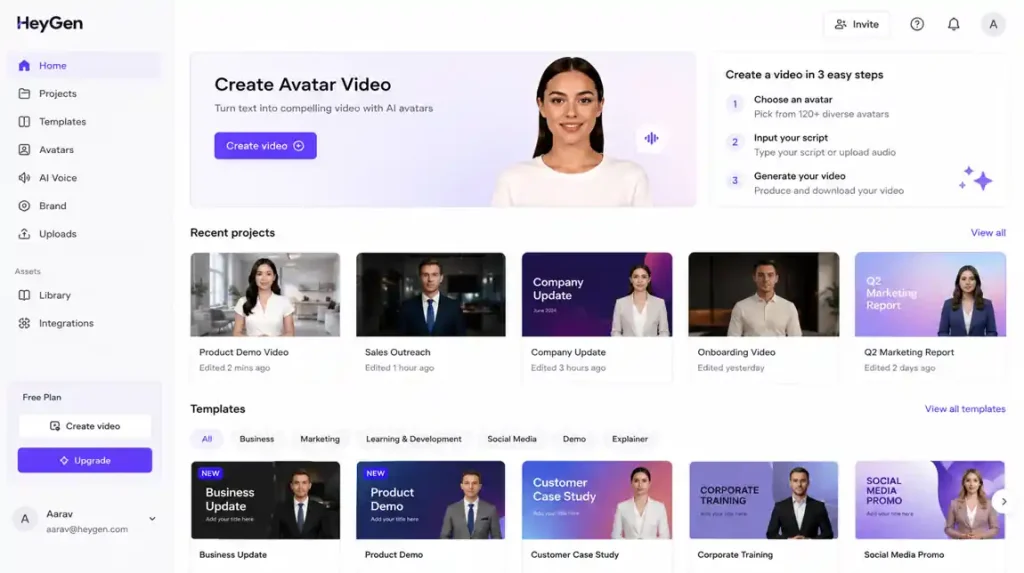The width and height of the screenshot is (1024, 573).
Task: Click aarav@heygen.com email text
Action: coord(87,529)
